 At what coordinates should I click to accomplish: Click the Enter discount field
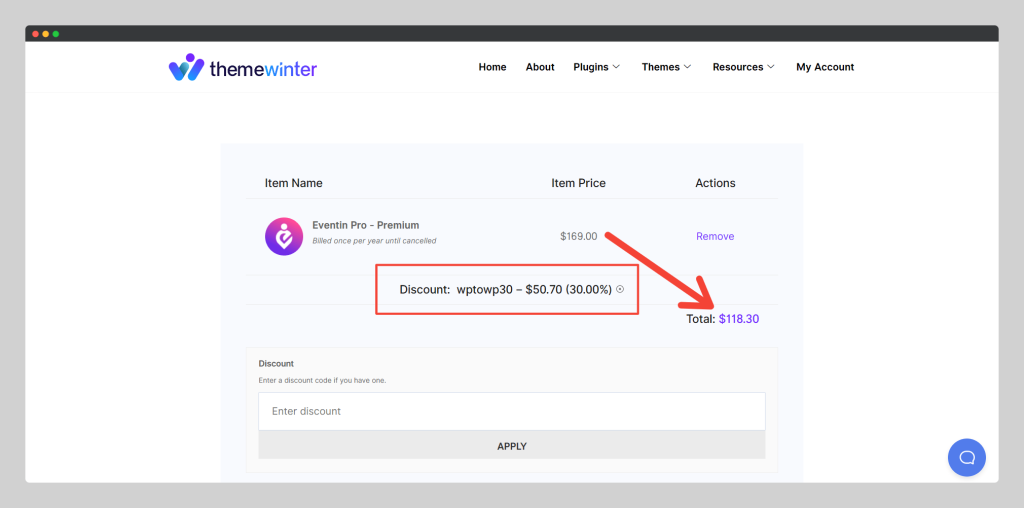coord(512,411)
